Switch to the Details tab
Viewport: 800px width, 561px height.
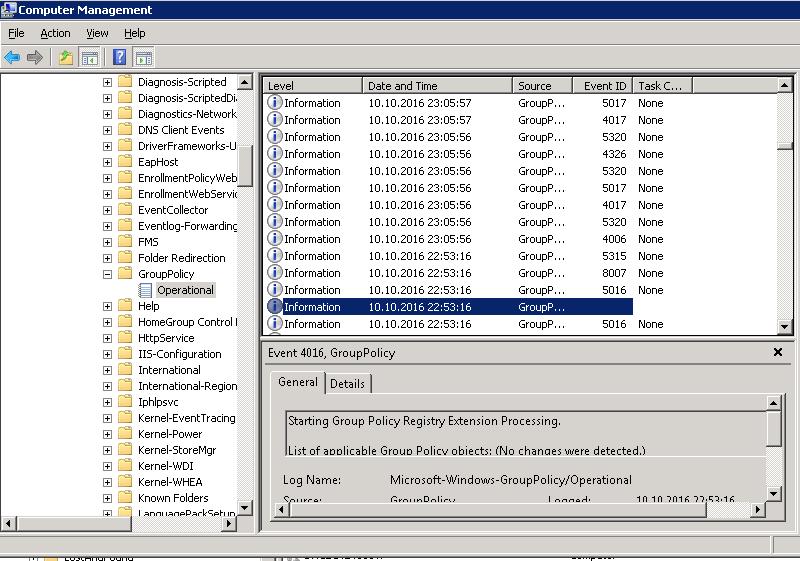[x=347, y=383]
